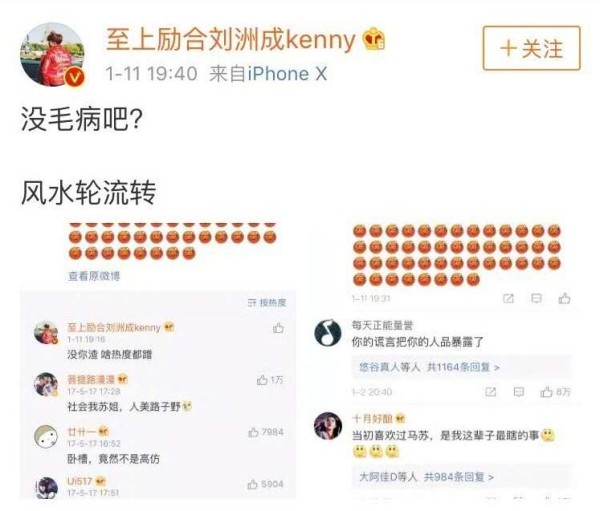Screen dimensions: 600x511
Task: Expand 共1164条回复 replies
Action: (x=430, y=367)
